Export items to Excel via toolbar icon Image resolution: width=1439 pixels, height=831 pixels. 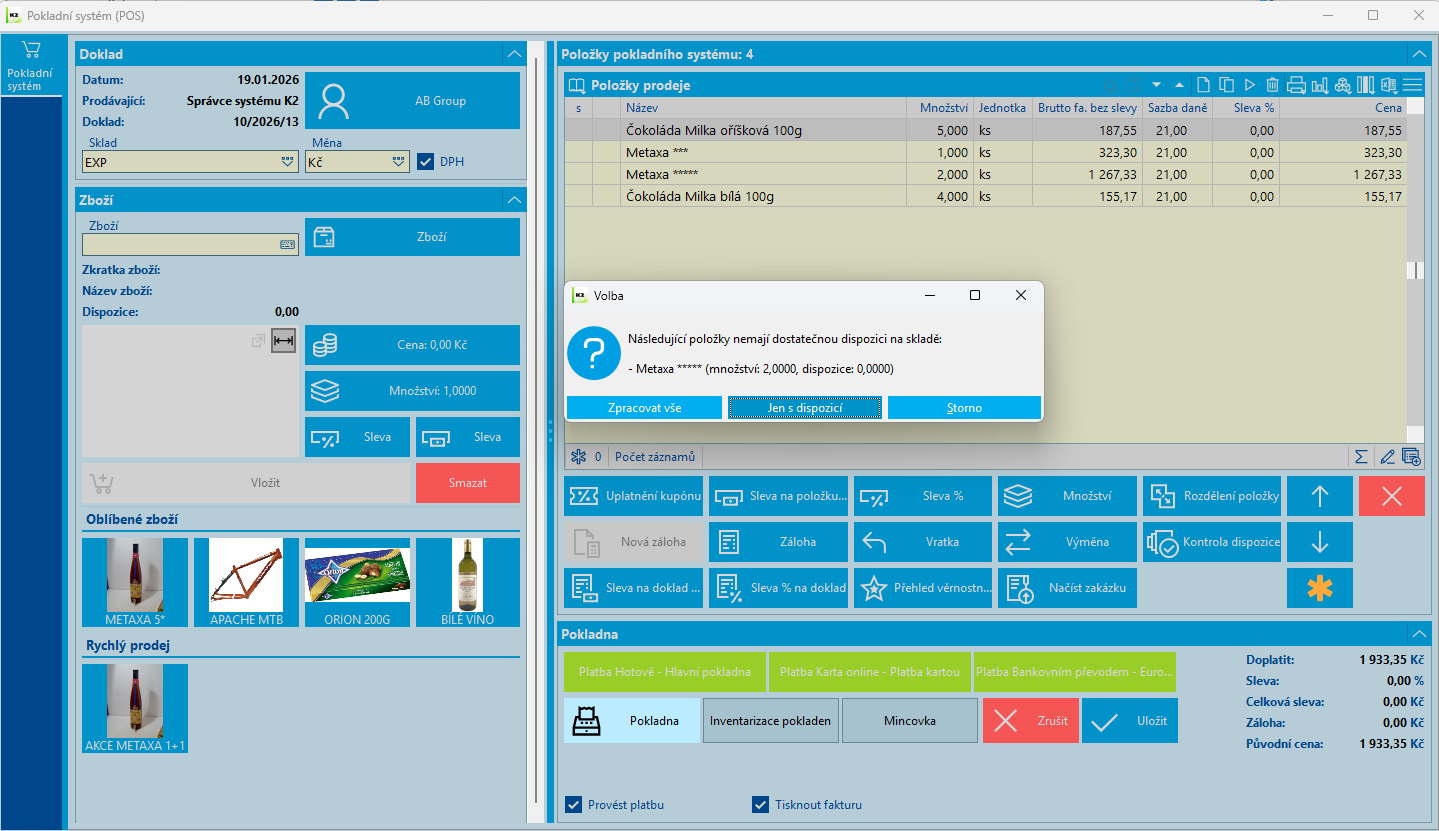click(x=1388, y=85)
